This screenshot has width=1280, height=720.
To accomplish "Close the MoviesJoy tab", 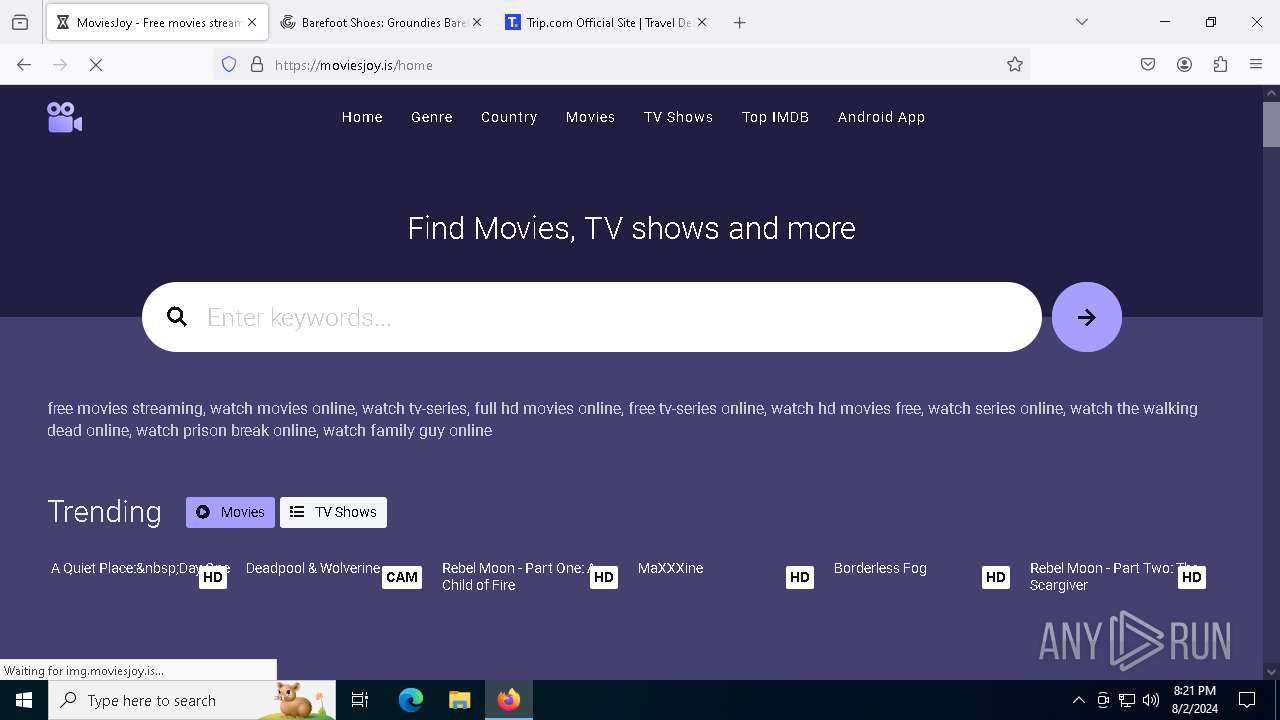I will tap(252, 22).
